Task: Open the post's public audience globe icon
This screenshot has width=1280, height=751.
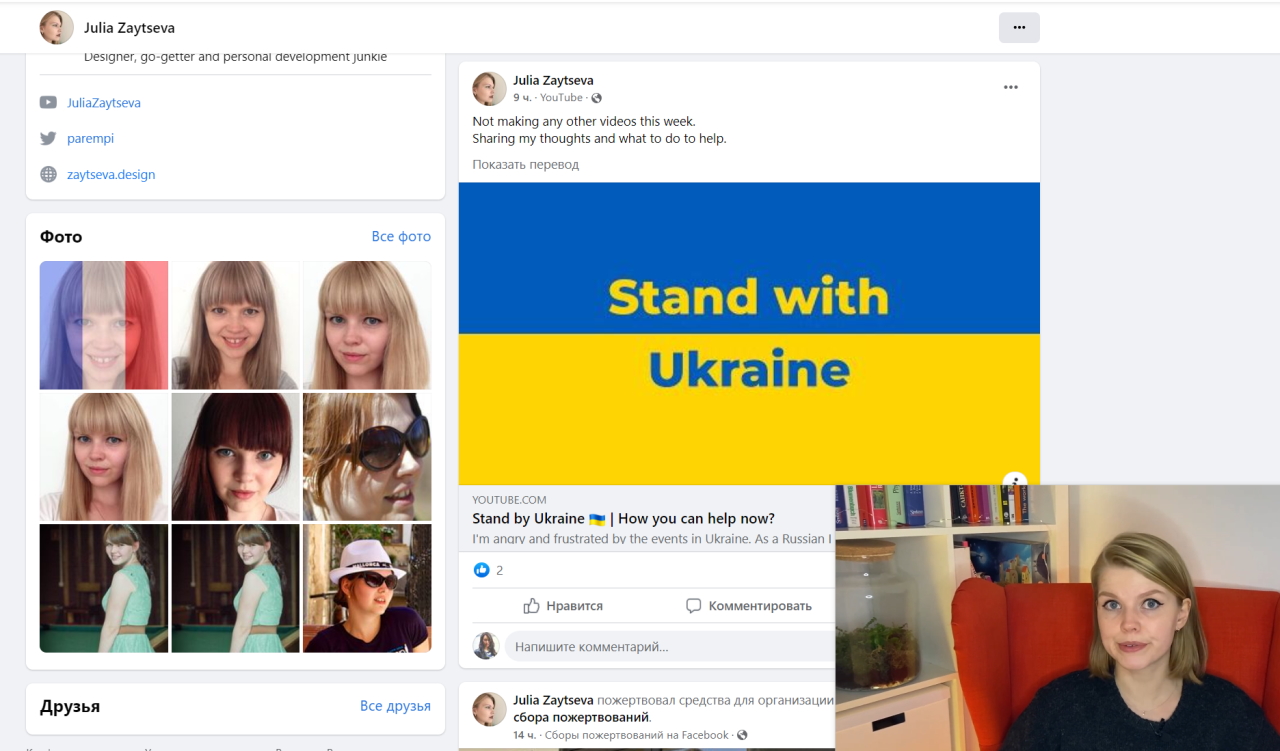Action: point(597,98)
